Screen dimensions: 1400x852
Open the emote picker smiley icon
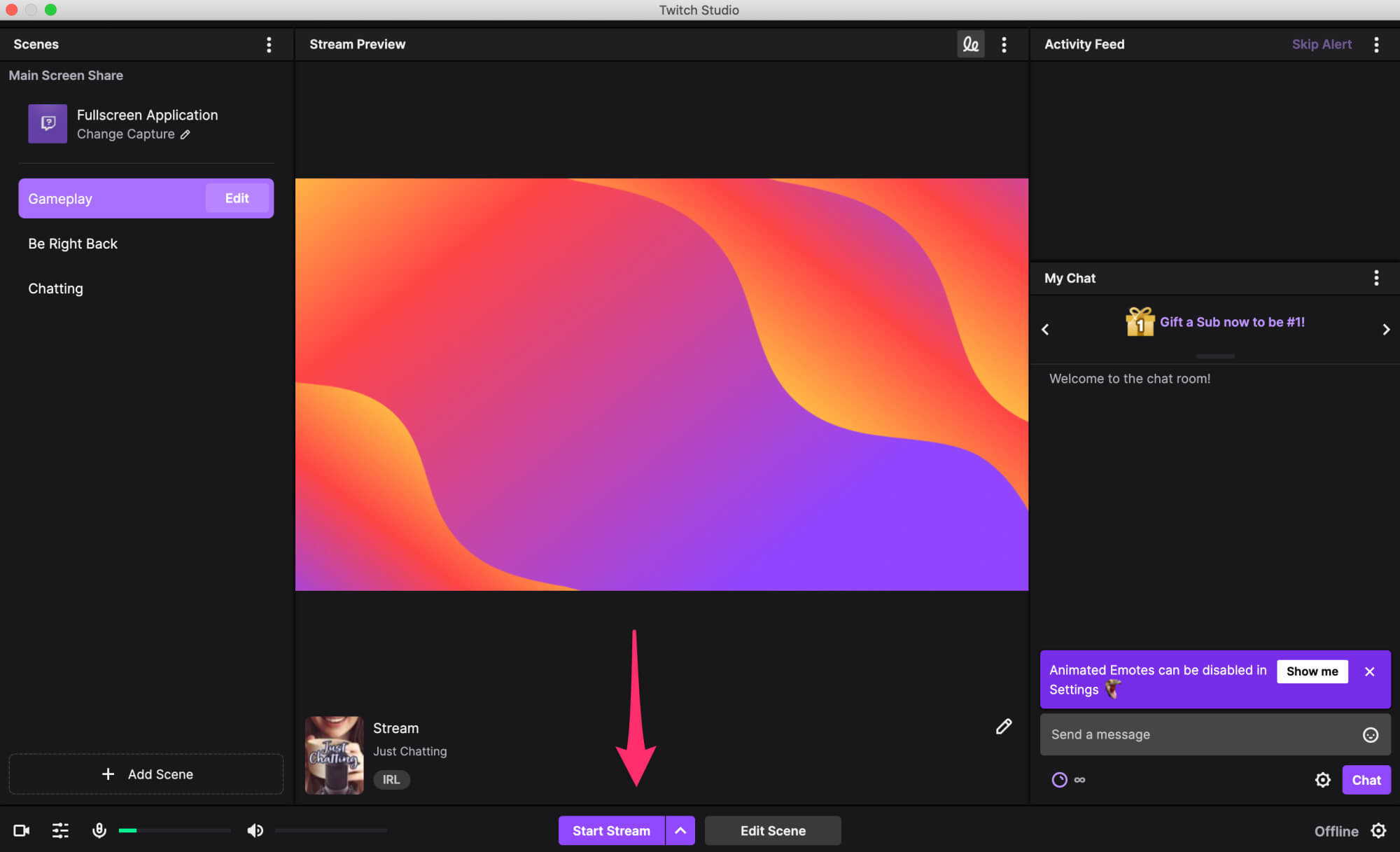1370,734
